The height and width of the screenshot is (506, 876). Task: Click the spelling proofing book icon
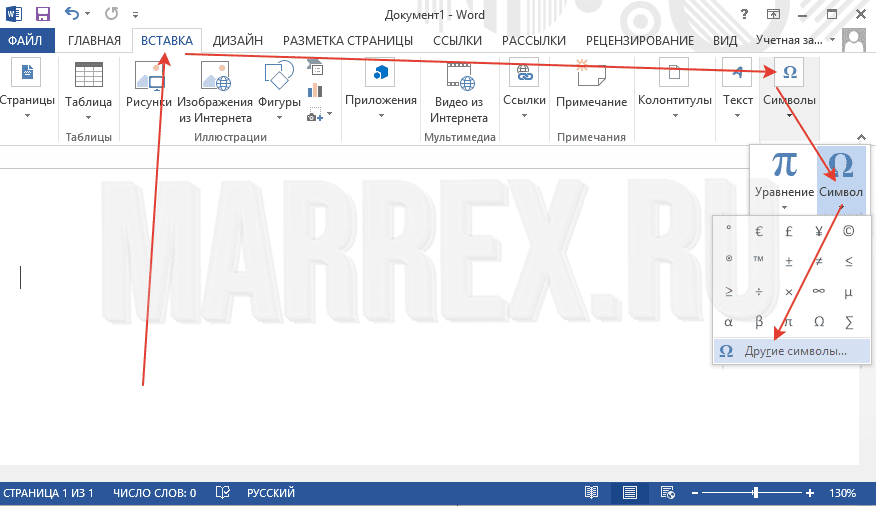(222, 493)
